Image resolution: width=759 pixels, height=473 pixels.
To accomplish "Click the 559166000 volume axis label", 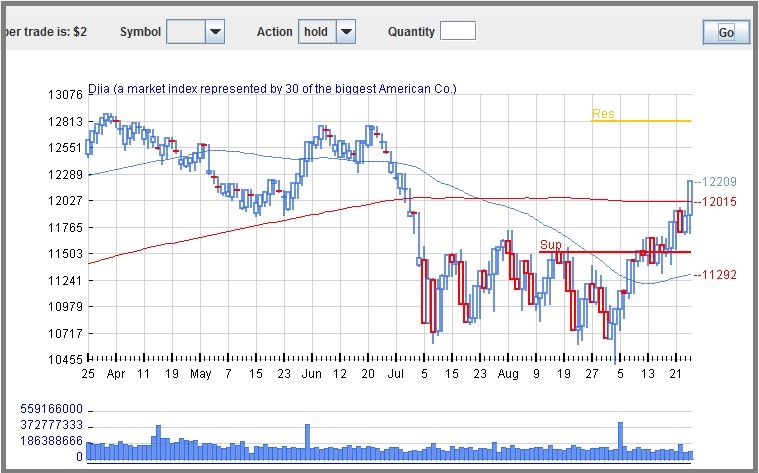I will (50, 410).
